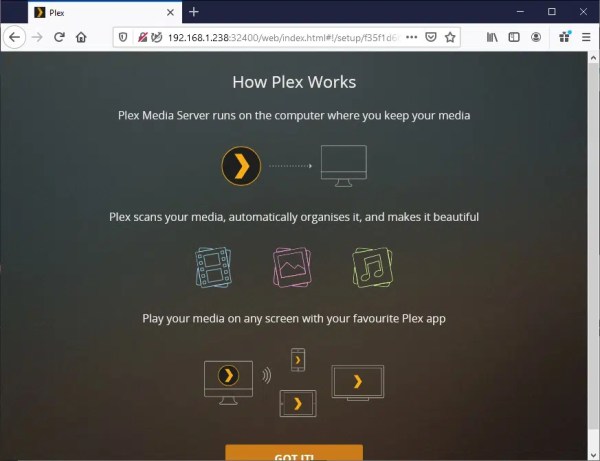Image resolution: width=600 pixels, height=461 pixels.
Task: Click the GOT IT! button
Action: tap(294, 453)
